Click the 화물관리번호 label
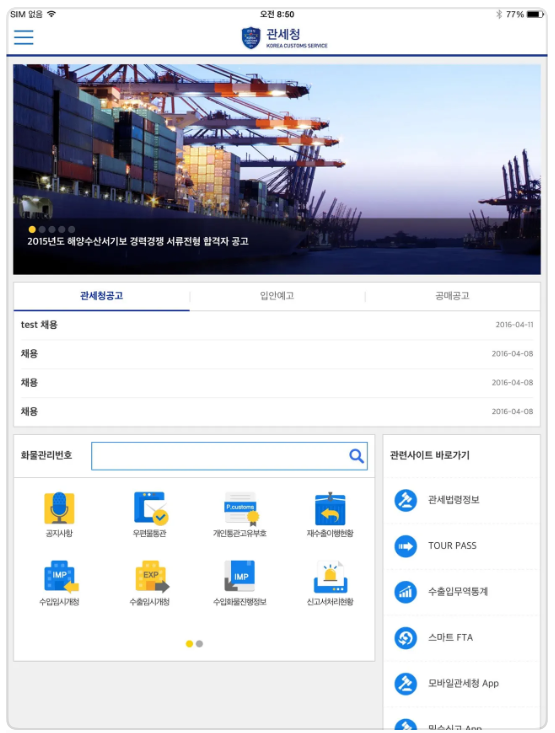This screenshot has height=733, width=555. pos(46,455)
